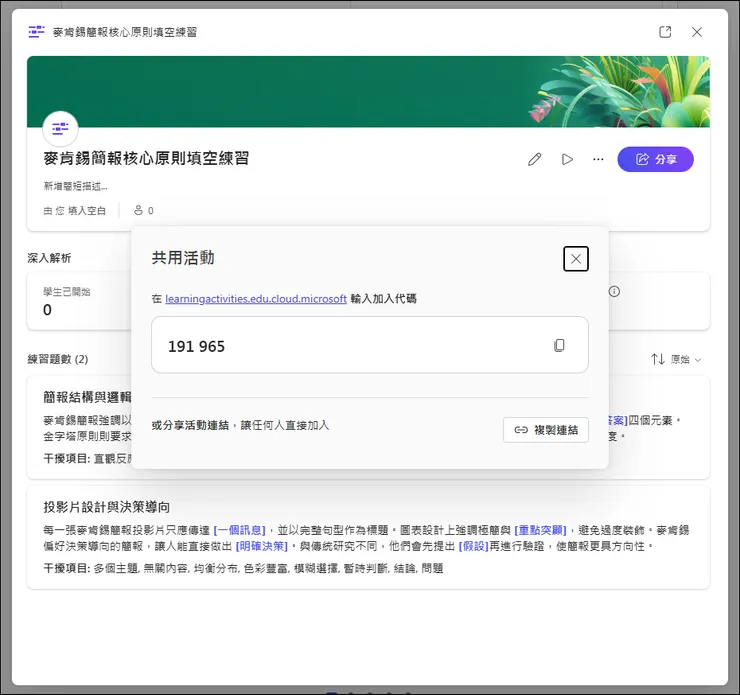
Task: Open the learningactivities.edu.cloud.microsoft link
Action: point(256,299)
